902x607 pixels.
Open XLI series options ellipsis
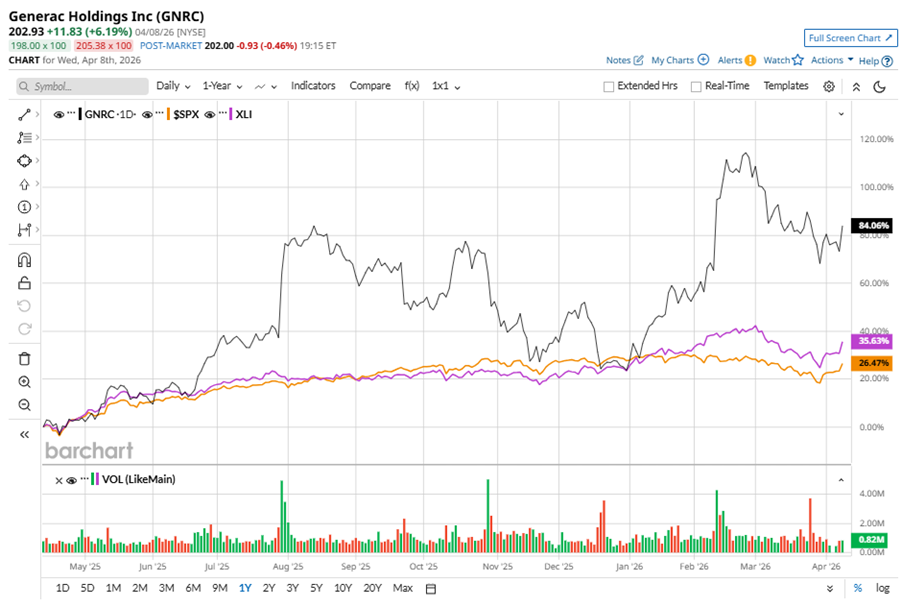(x=222, y=113)
